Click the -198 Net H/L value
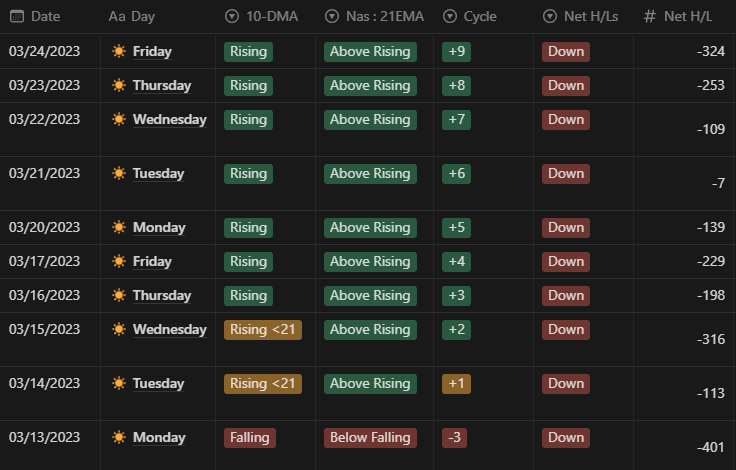 [x=711, y=295]
